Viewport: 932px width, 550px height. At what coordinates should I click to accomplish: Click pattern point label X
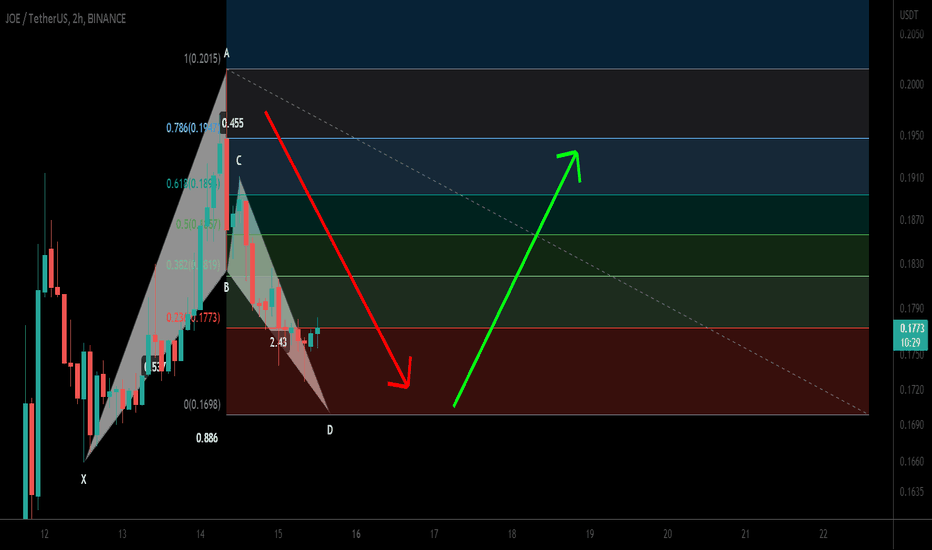point(84,479)
